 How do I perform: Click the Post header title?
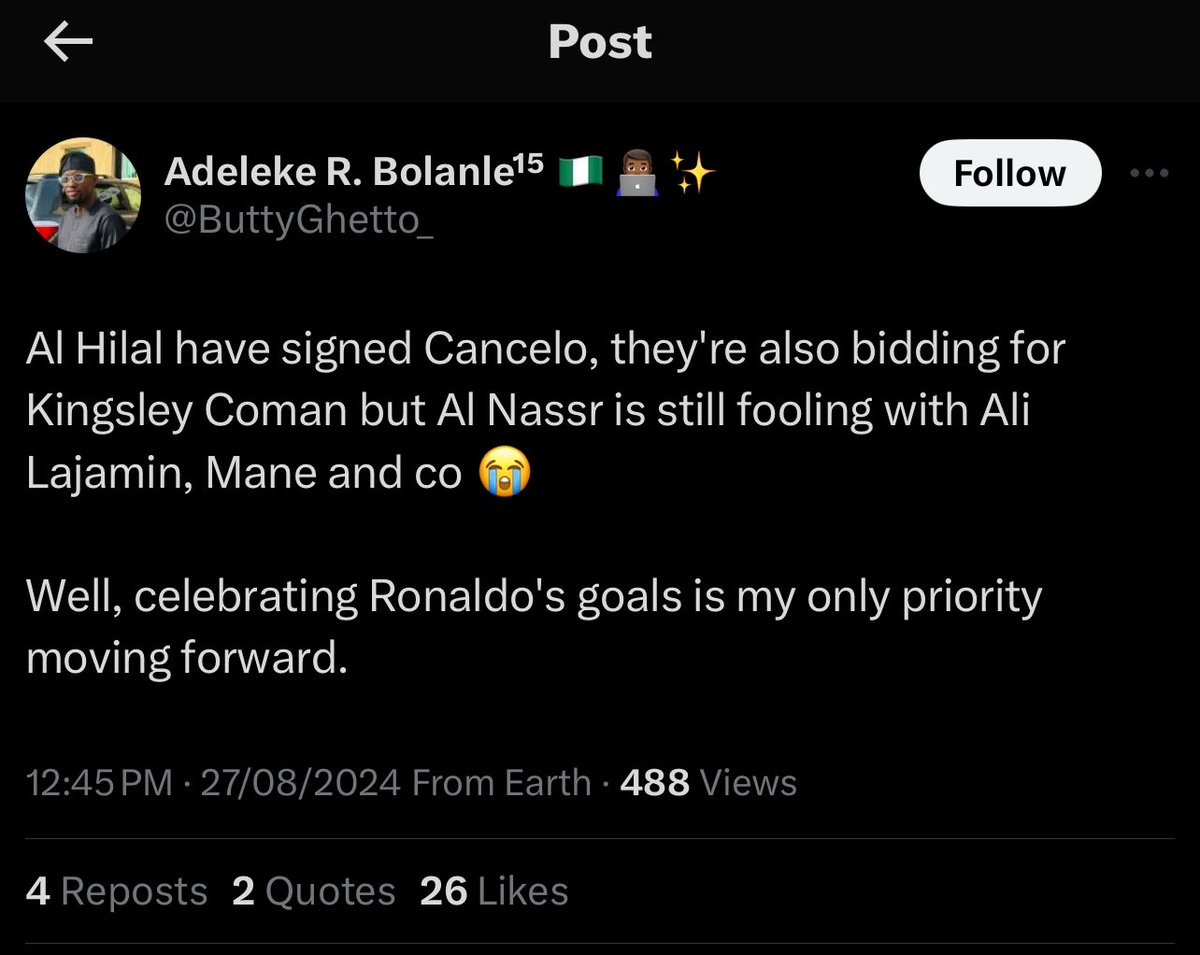600,42
